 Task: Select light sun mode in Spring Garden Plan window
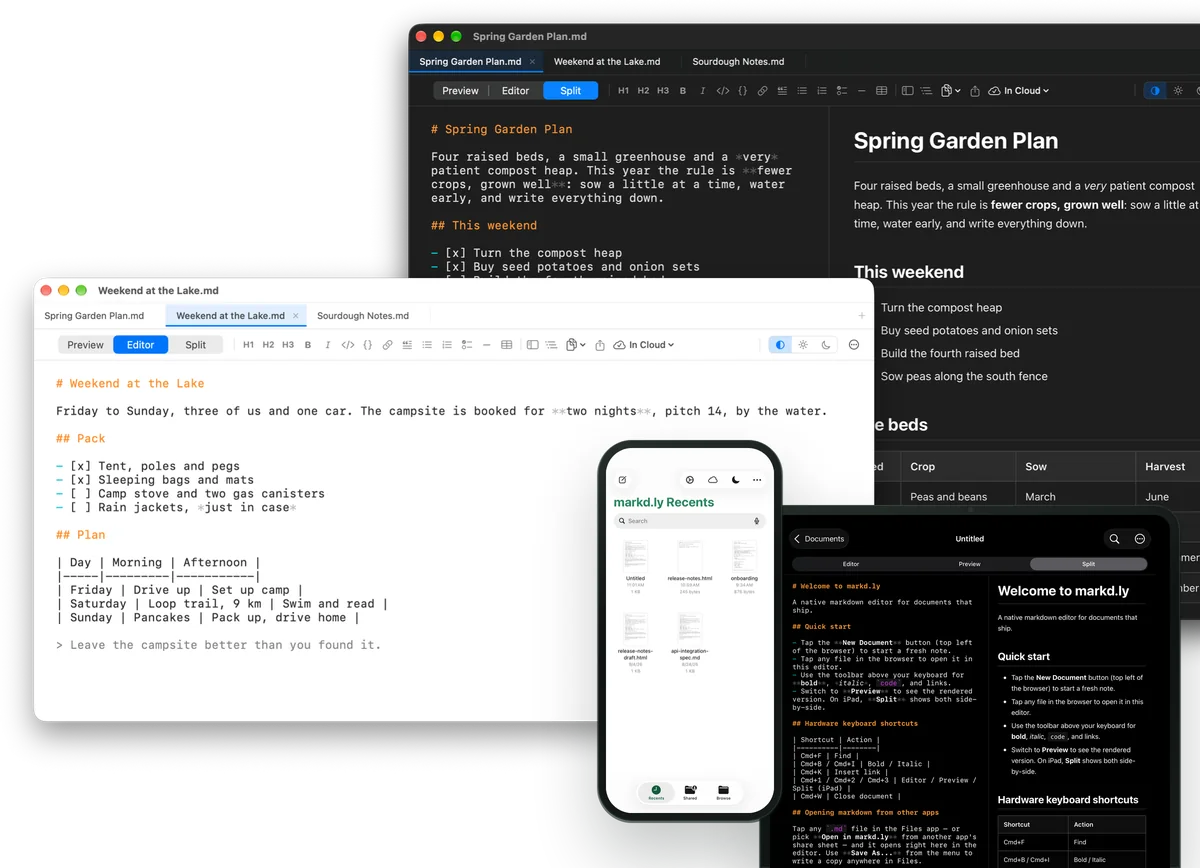click(x=1178, y=91)
